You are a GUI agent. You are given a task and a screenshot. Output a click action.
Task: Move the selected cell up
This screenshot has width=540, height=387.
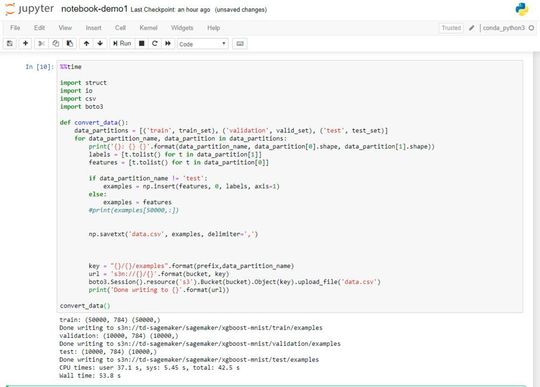pyautogui.click(x=86, y=43)
